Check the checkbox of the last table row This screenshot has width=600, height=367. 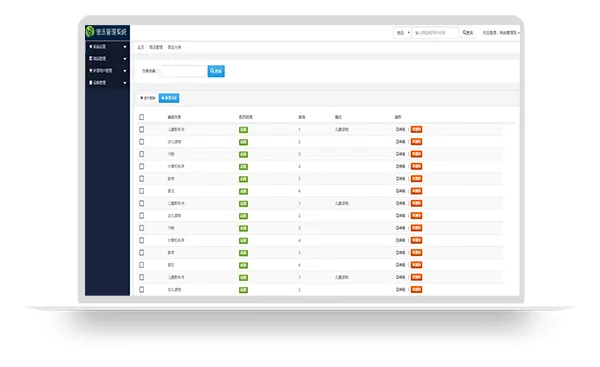[x=142, y=290]
